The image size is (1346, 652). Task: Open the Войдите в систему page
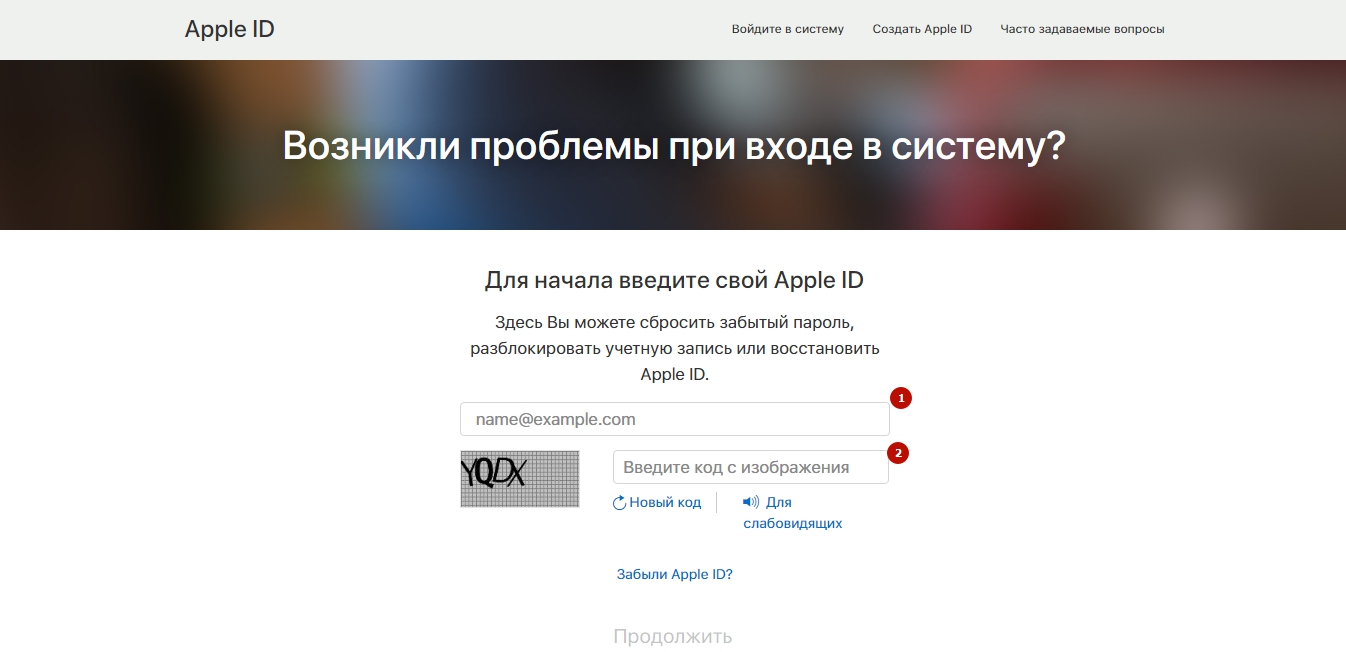click(x=787, y=29)
